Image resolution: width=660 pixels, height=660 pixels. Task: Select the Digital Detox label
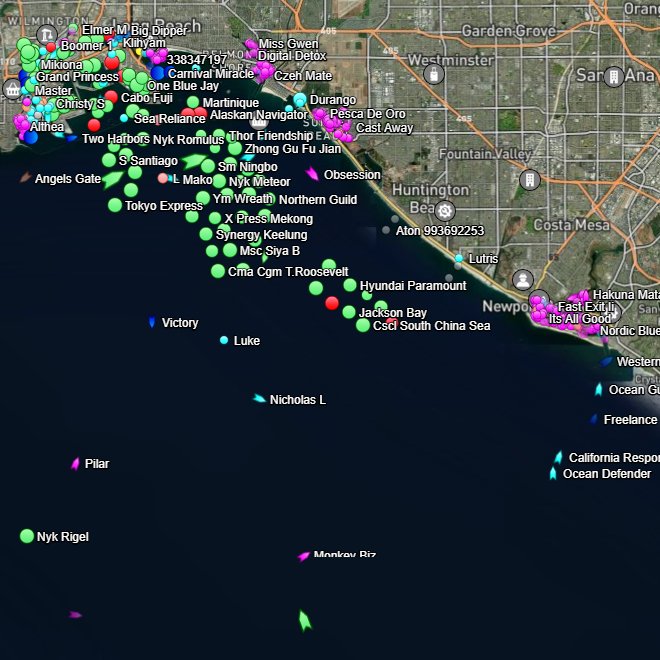coord(292,56)
